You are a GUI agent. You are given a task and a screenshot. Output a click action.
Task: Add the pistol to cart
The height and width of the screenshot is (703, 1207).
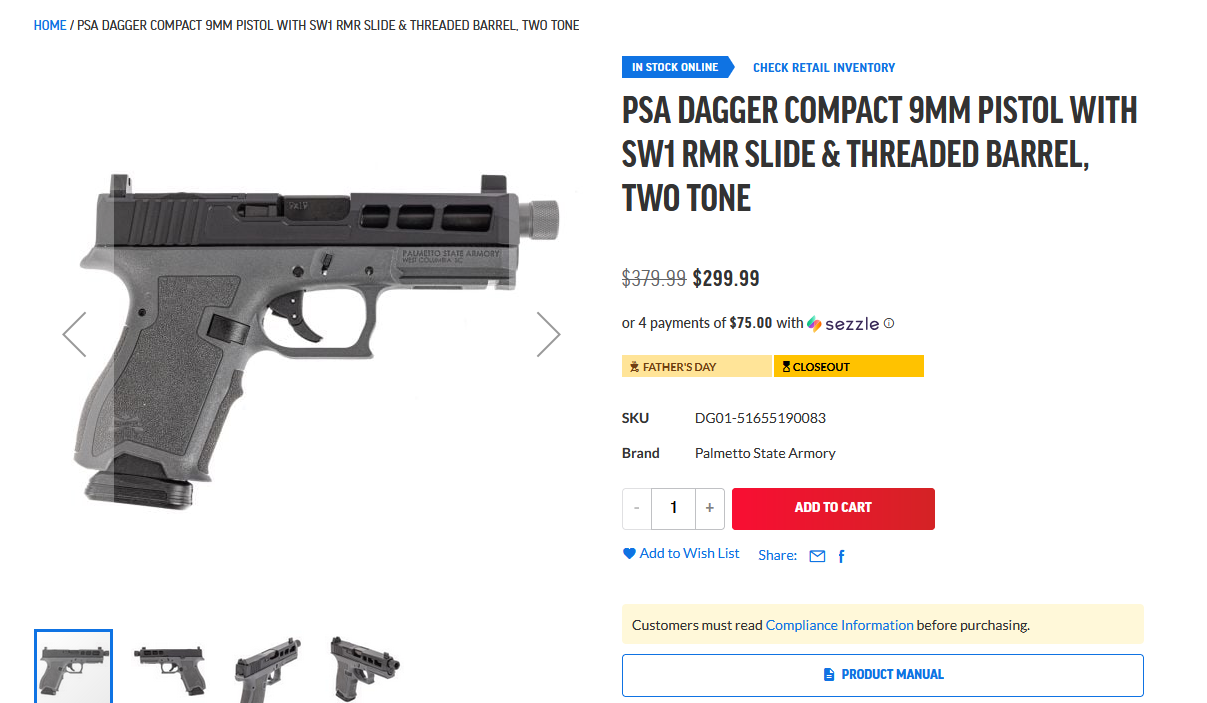(x=833, y=508)
